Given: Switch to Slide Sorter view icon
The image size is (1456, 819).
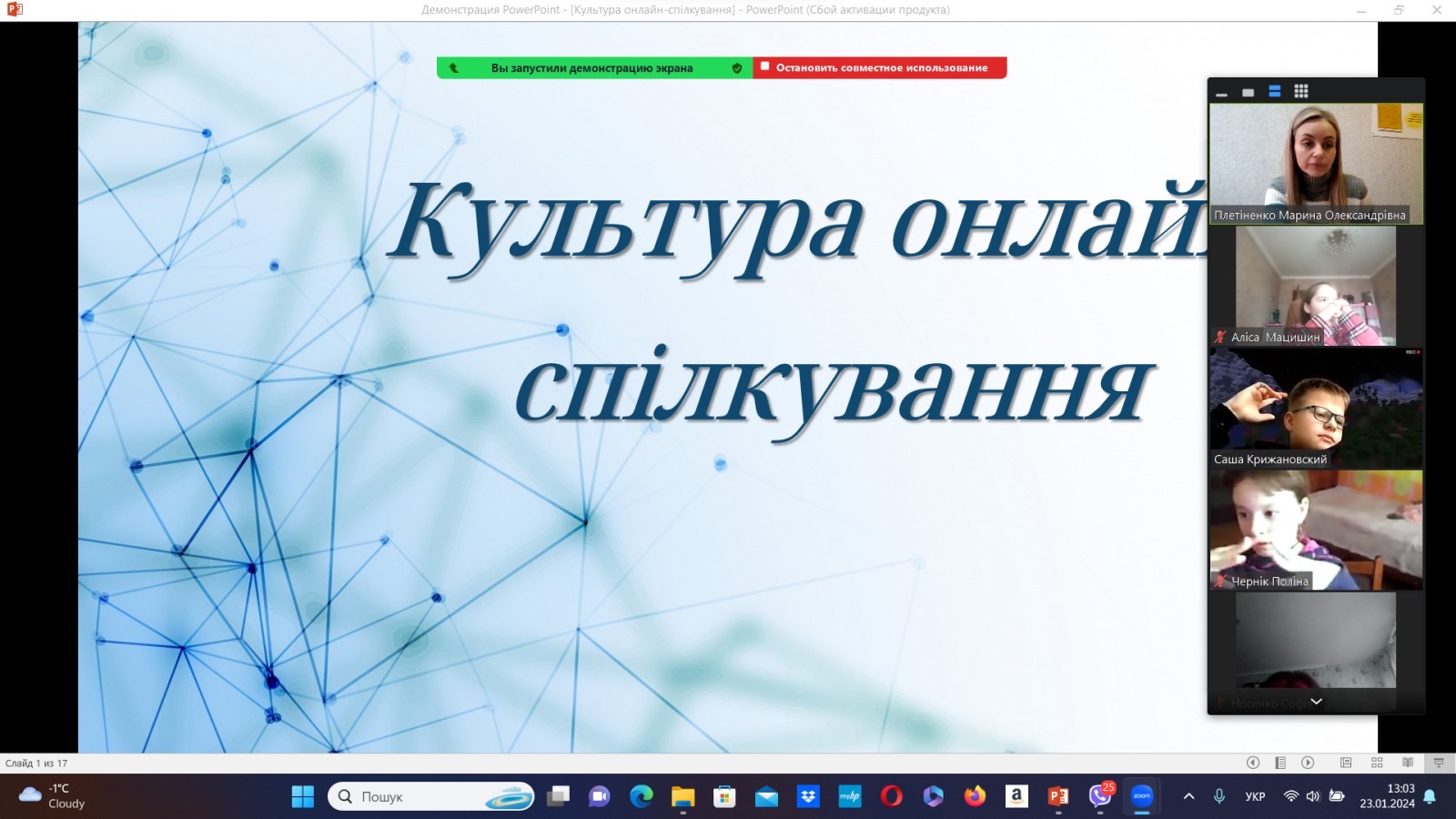Looking at the screenshot, I should 1377,763.
